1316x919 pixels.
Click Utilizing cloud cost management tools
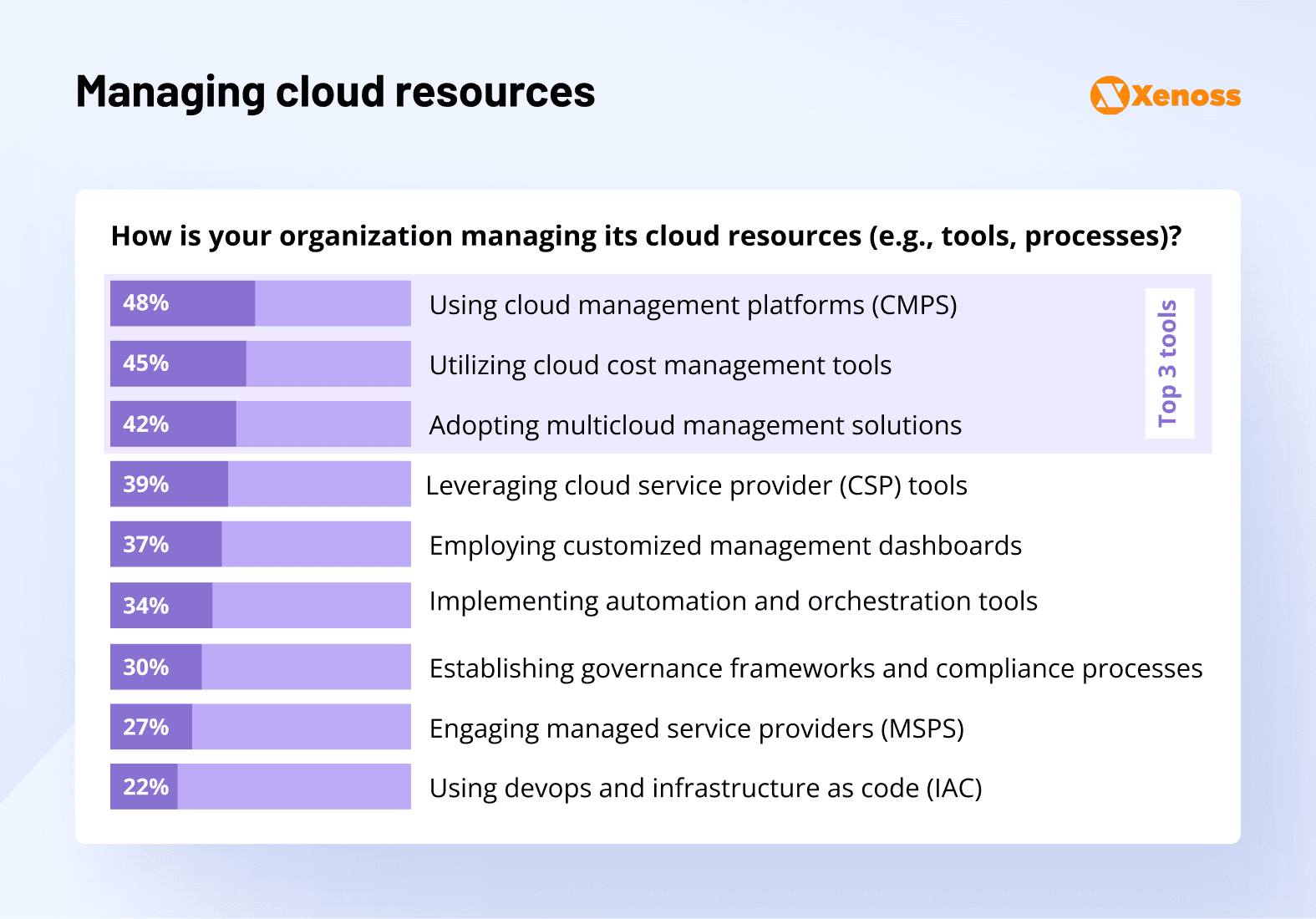point(660,365)
